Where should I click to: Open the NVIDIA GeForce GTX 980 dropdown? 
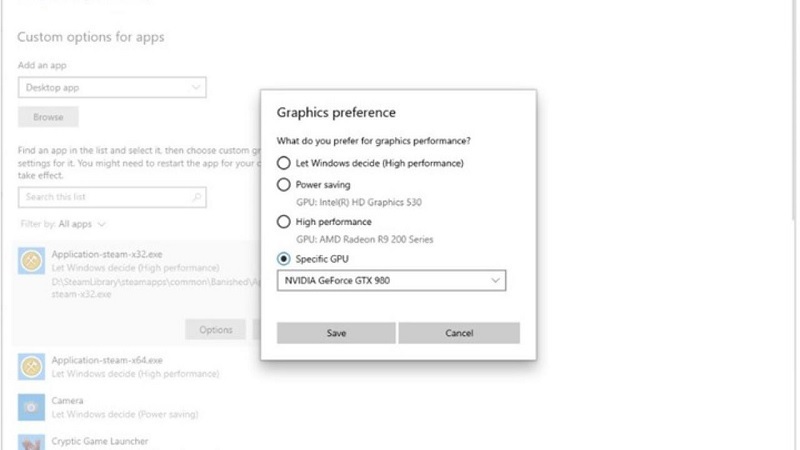[391, 281]
